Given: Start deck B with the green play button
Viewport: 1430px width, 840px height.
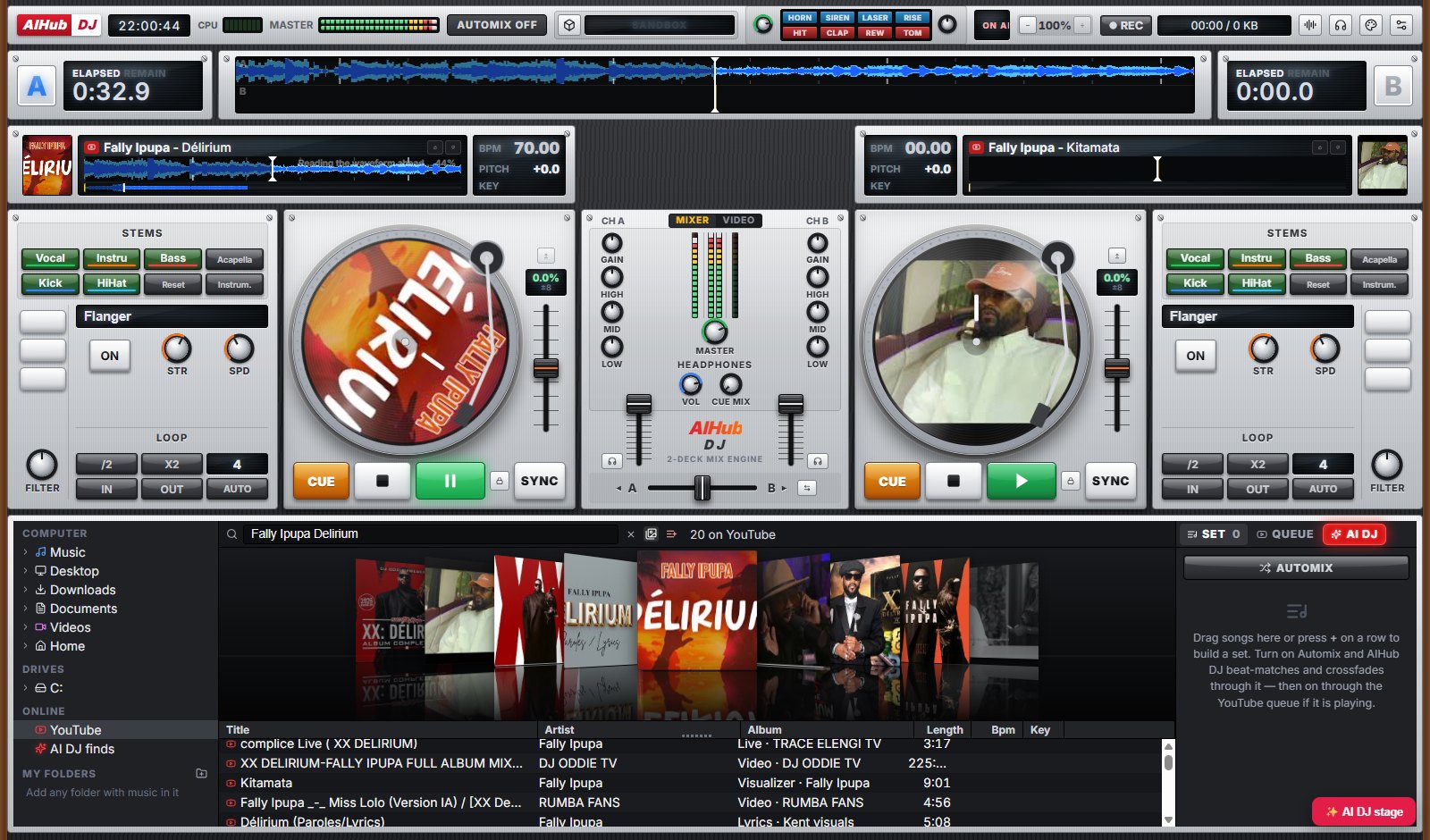Looking at the screenshot, I should point(1022,481).
